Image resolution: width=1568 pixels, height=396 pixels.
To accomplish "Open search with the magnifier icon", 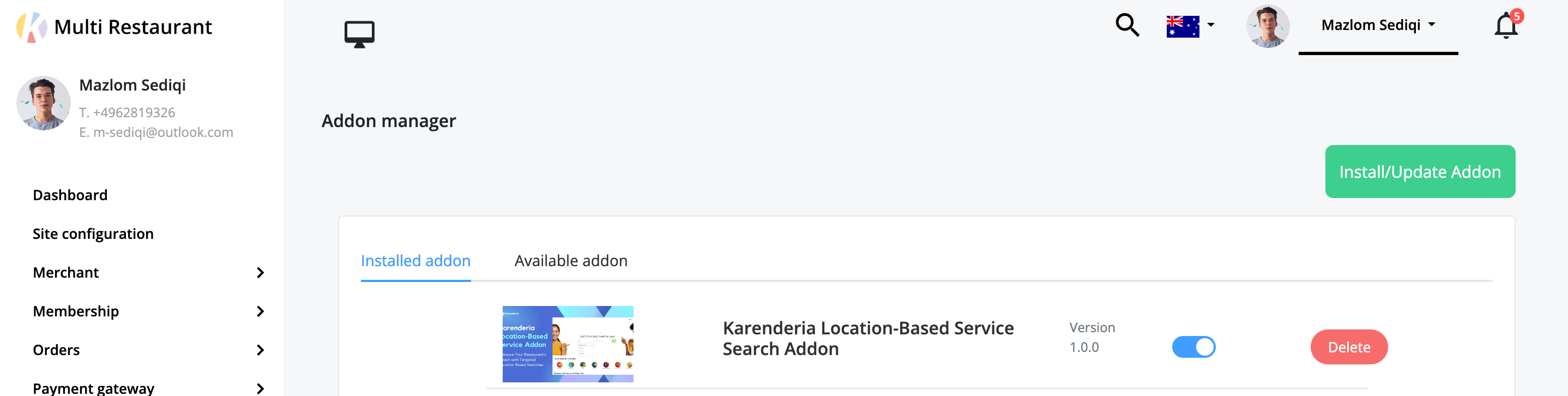I will pyautogui.click(x=1127, y=26).
